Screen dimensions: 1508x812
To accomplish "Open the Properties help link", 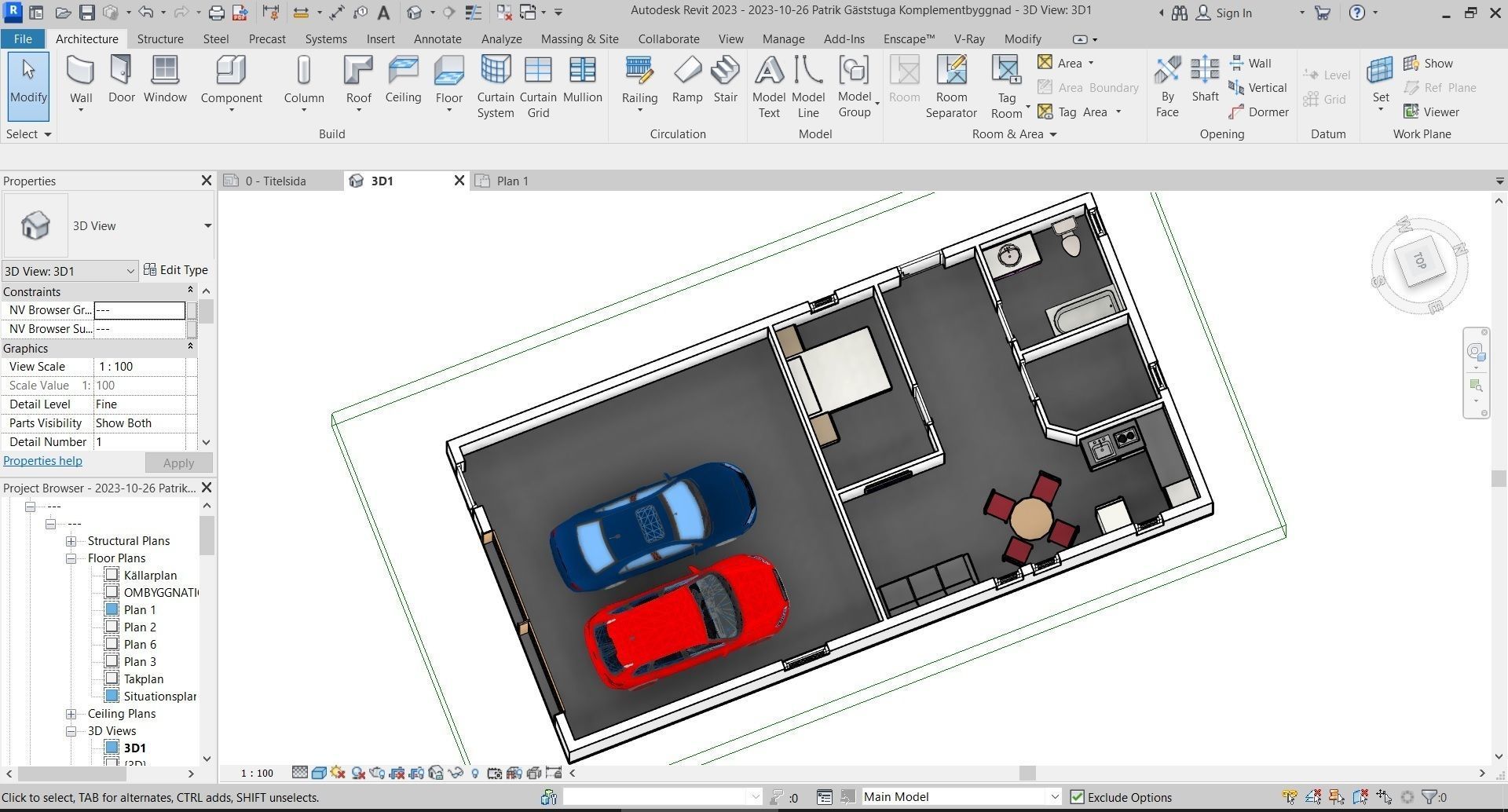I will [42, 461].
